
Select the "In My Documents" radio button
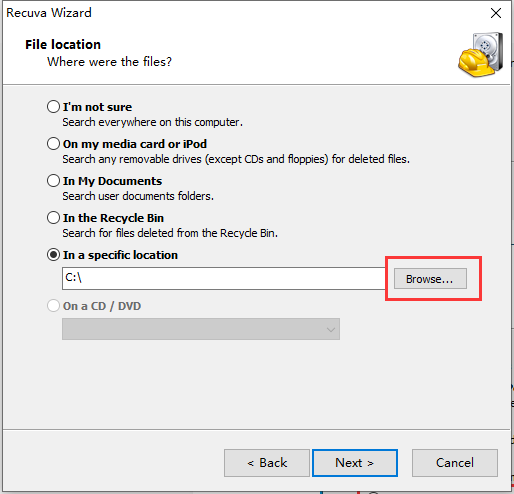pyautogui.click(x=53, y=181)
